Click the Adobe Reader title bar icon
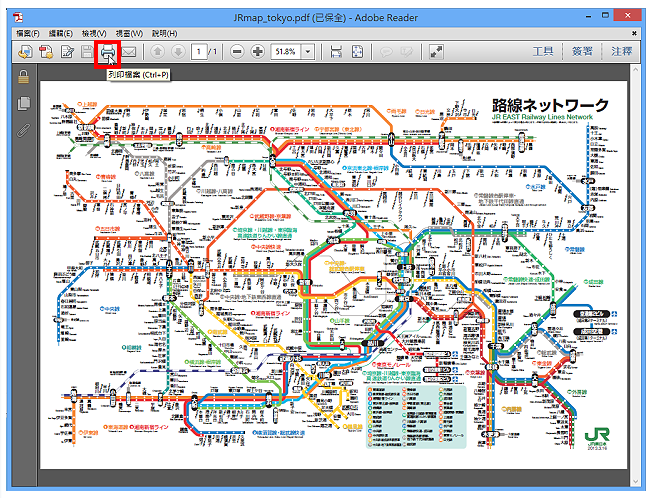This screenshot has width=652, height=498. pyautogui.click(x=18, y=17)
